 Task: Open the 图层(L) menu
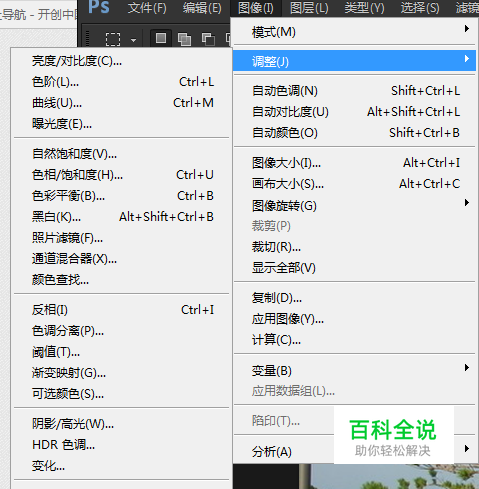309,7
